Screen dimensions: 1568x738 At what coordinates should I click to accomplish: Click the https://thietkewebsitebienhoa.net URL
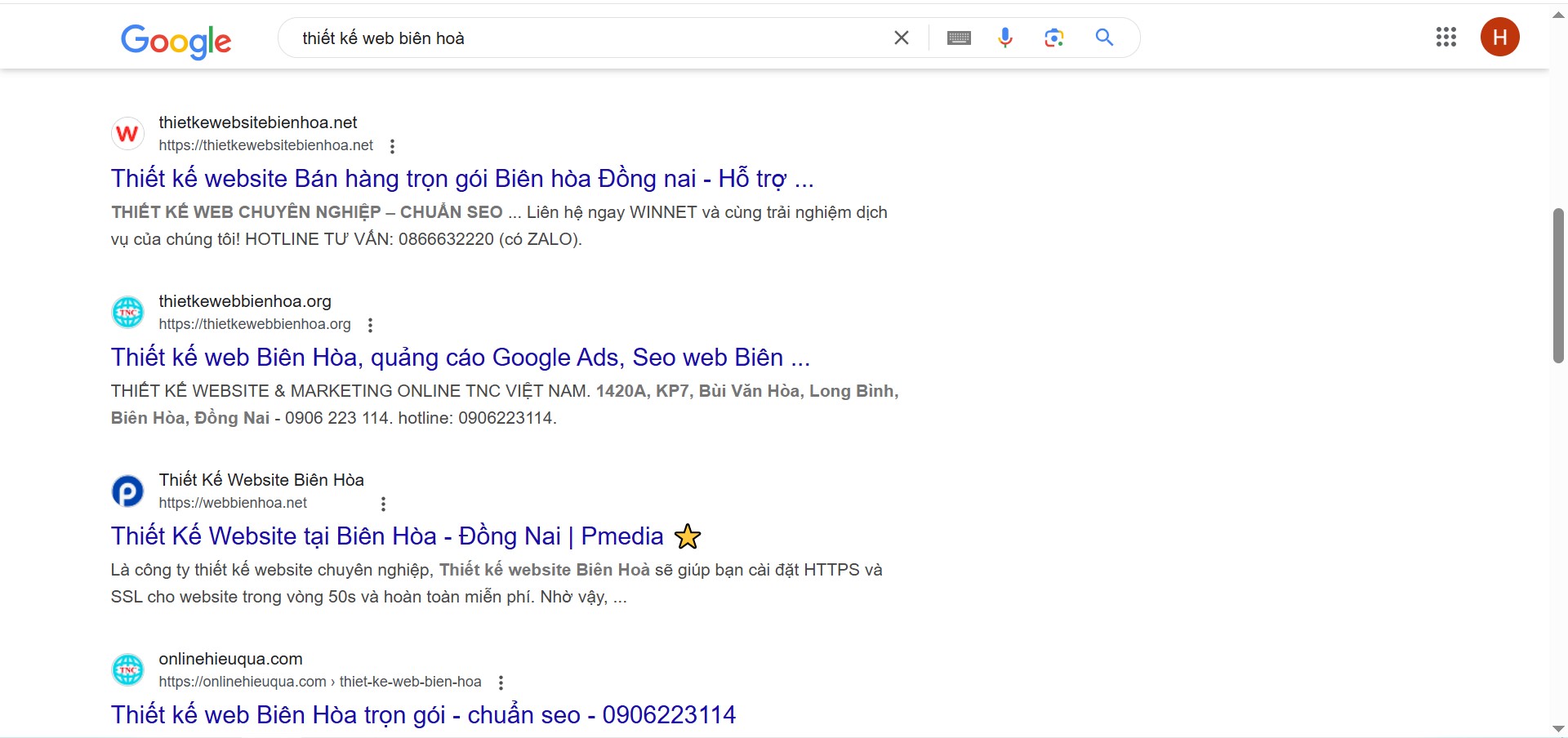[x=266, y=145]
